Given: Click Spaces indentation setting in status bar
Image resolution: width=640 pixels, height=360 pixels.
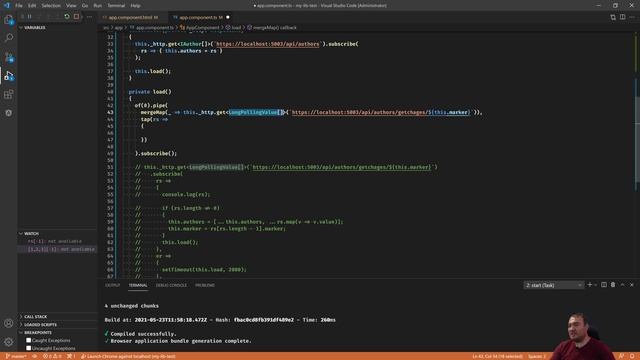Looking at the screenshot, I should [x=537, y=356].
